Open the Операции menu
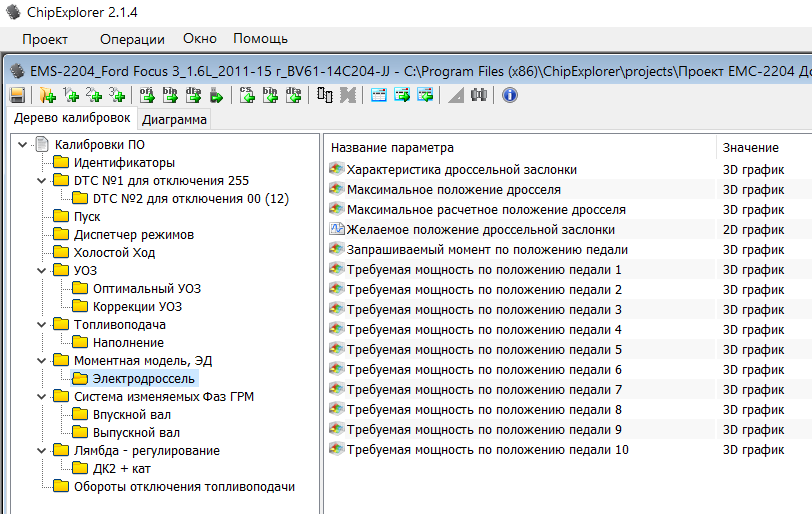The image size is (812, 514). pos(132,39)
